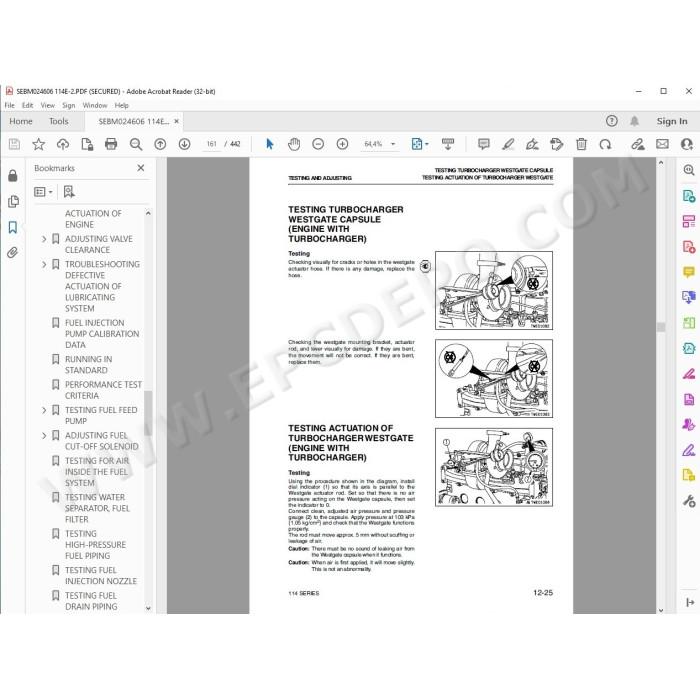Click the page number field
The width and height of the screenshot is (700, 700).
pos(212,144)
